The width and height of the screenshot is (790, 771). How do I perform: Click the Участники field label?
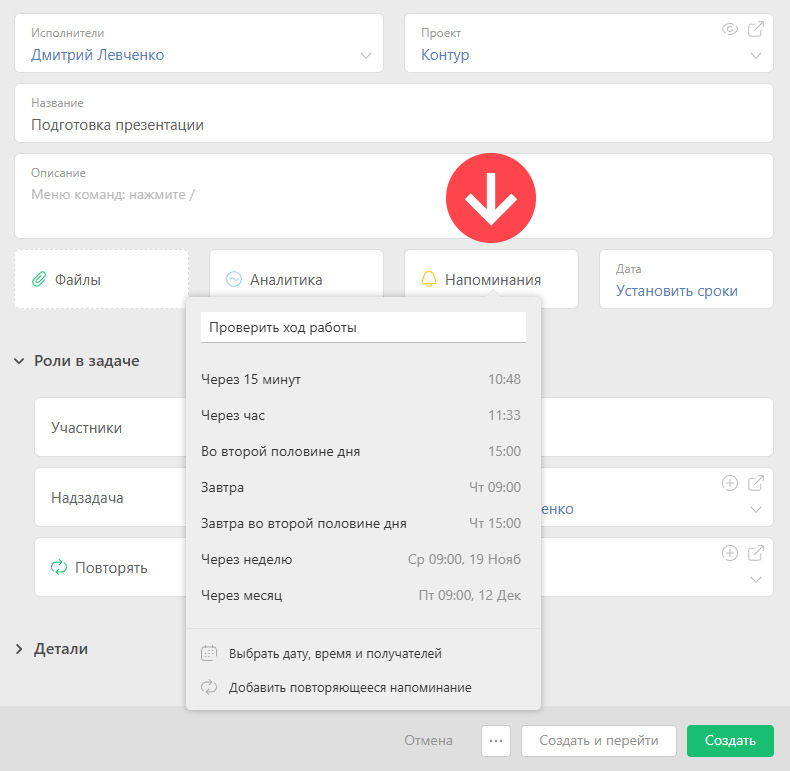[87, 428]
